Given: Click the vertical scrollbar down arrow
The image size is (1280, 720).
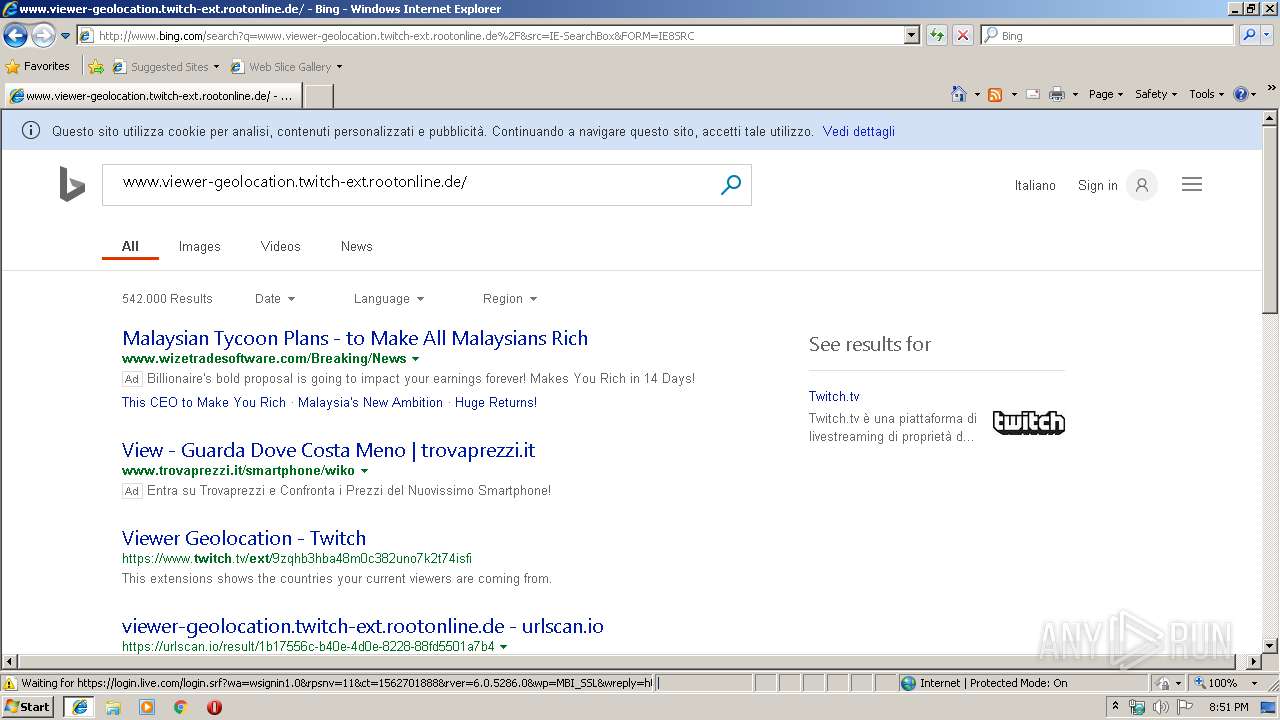Looking at the screenshot, I should (1270, 646).
